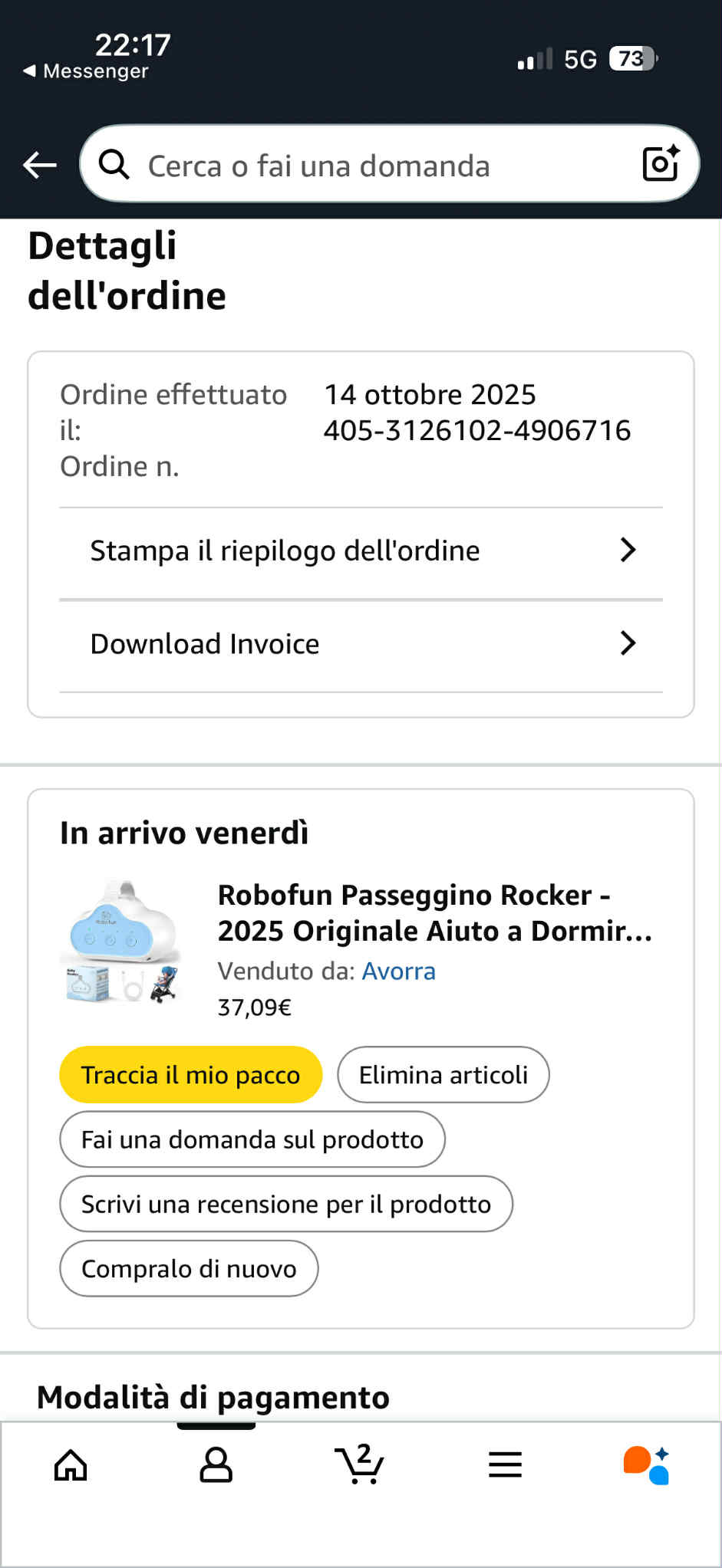Tap Elimina articoli button
The image size is (722, 1568).
(x=443, y=1075)
